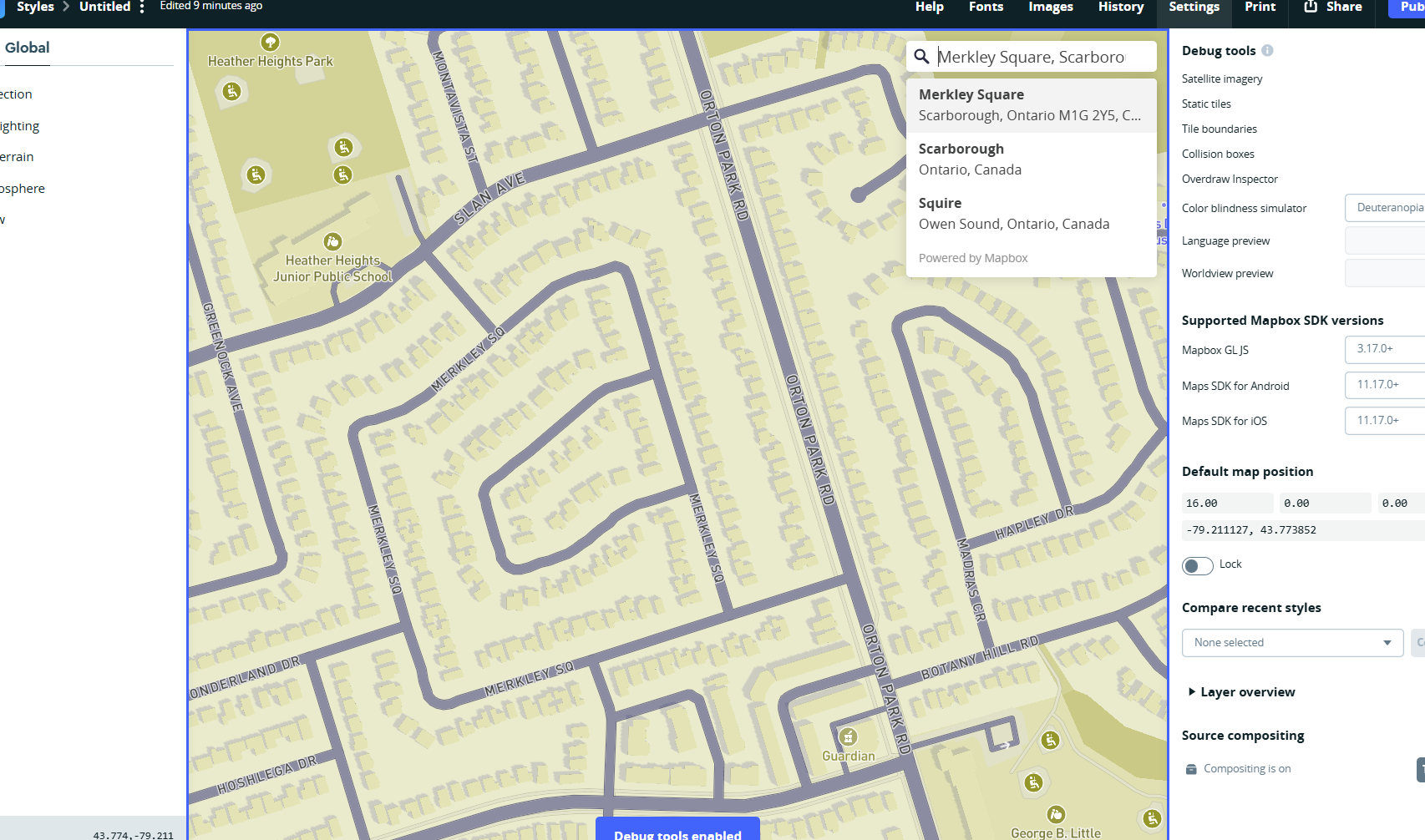The height and width of the screenshot is (840, 1425).
Task: Open the History menu
Action: coord(1120,7)
